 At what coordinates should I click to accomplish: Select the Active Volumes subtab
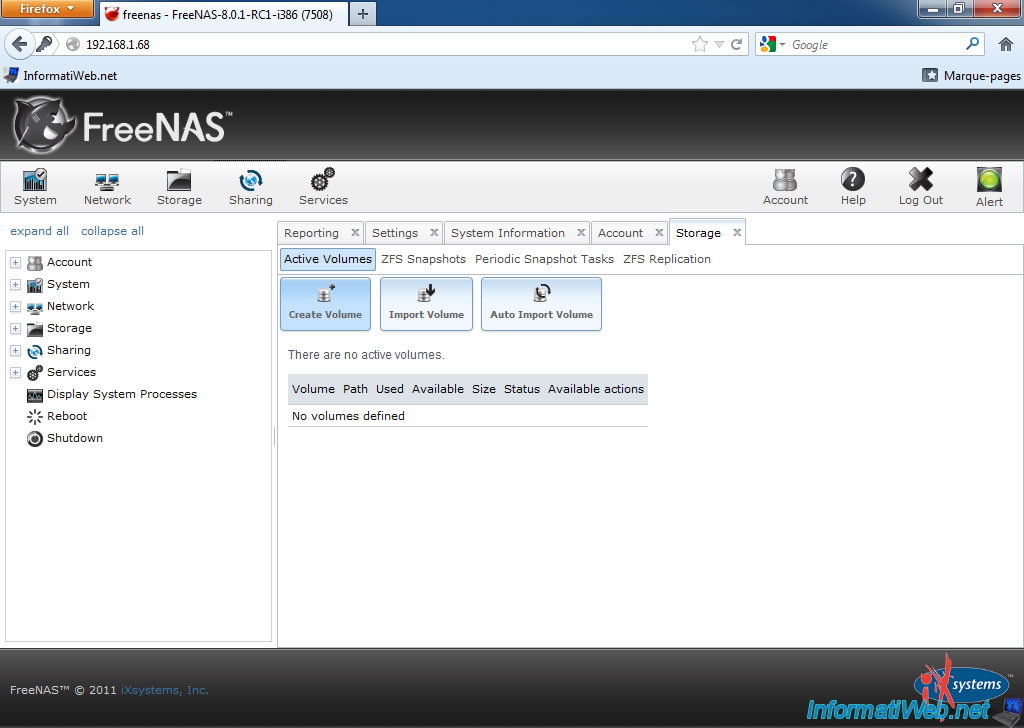pyautogui.click(x=328, y=259)
